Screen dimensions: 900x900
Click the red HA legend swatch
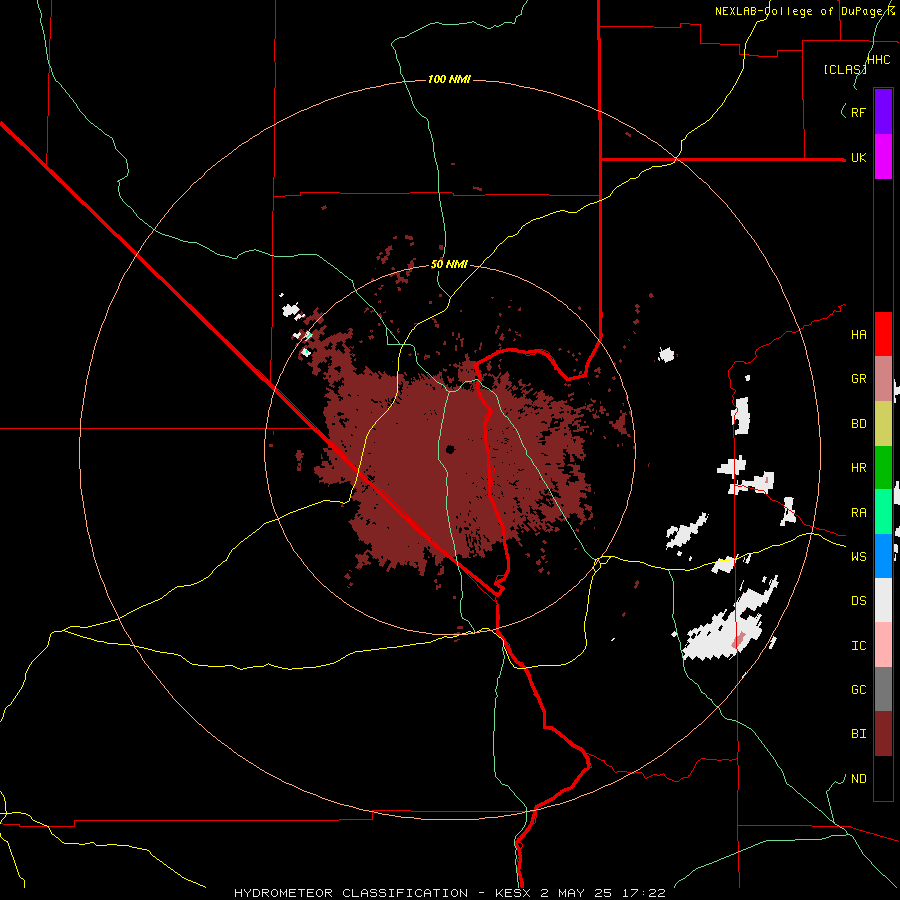coord(883,334)
